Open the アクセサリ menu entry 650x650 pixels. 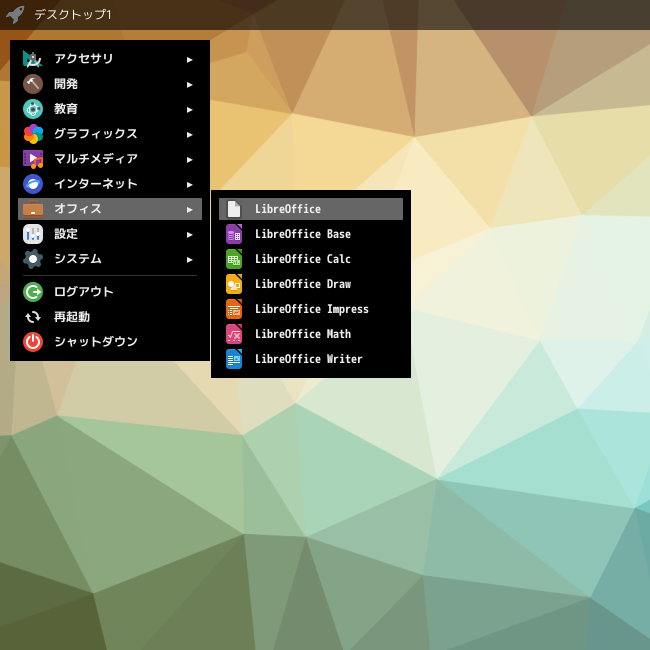coord(110,59)
